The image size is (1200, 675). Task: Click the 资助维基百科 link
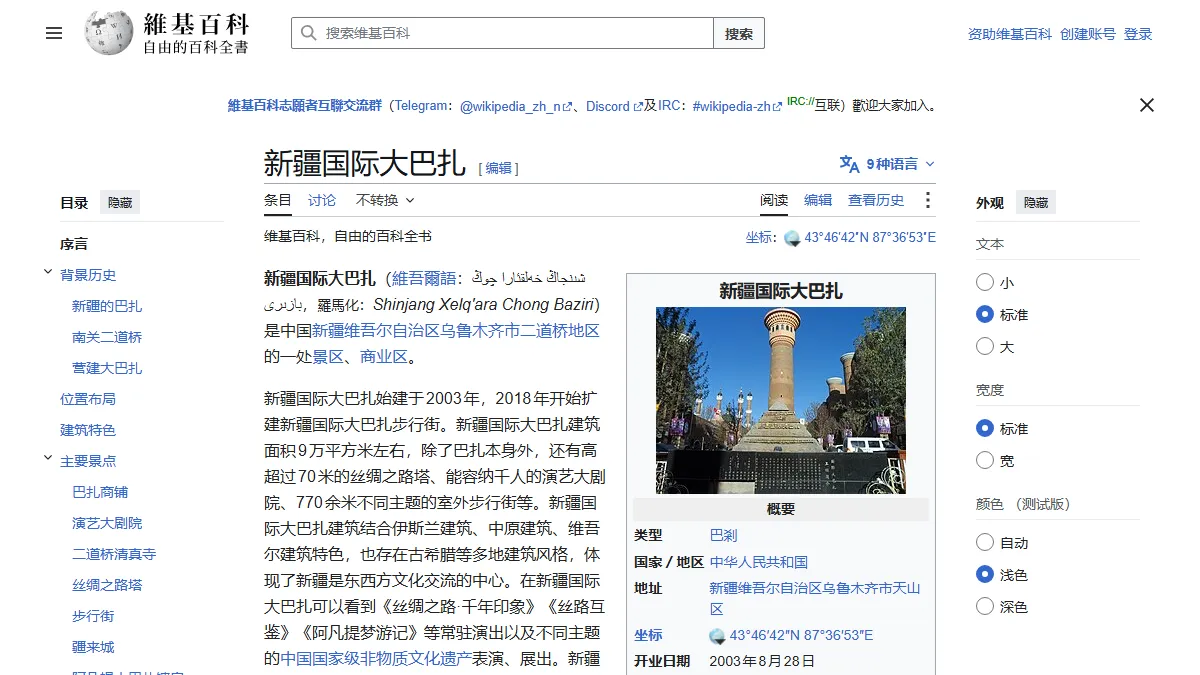pos(1010,34)
